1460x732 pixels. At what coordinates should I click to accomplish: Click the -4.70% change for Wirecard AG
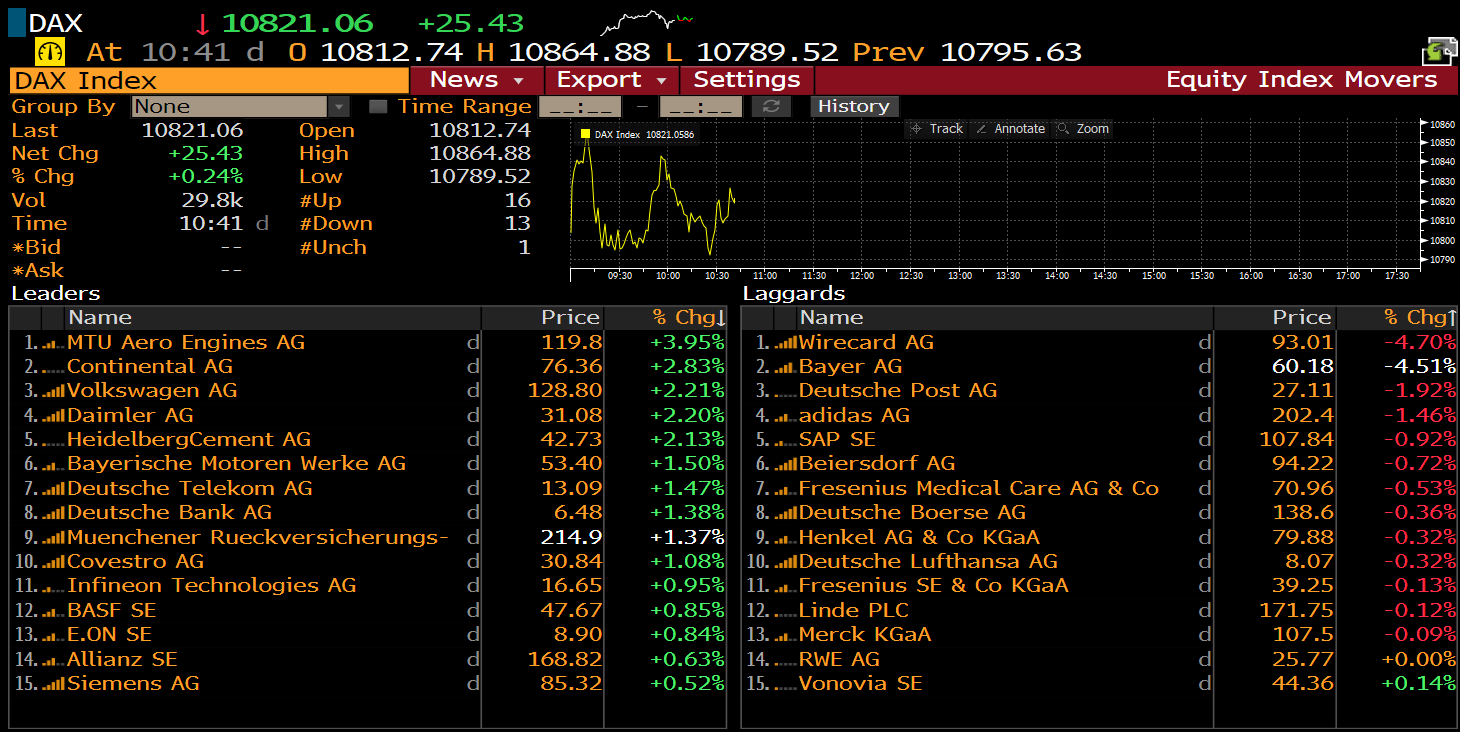(1420, 343)
